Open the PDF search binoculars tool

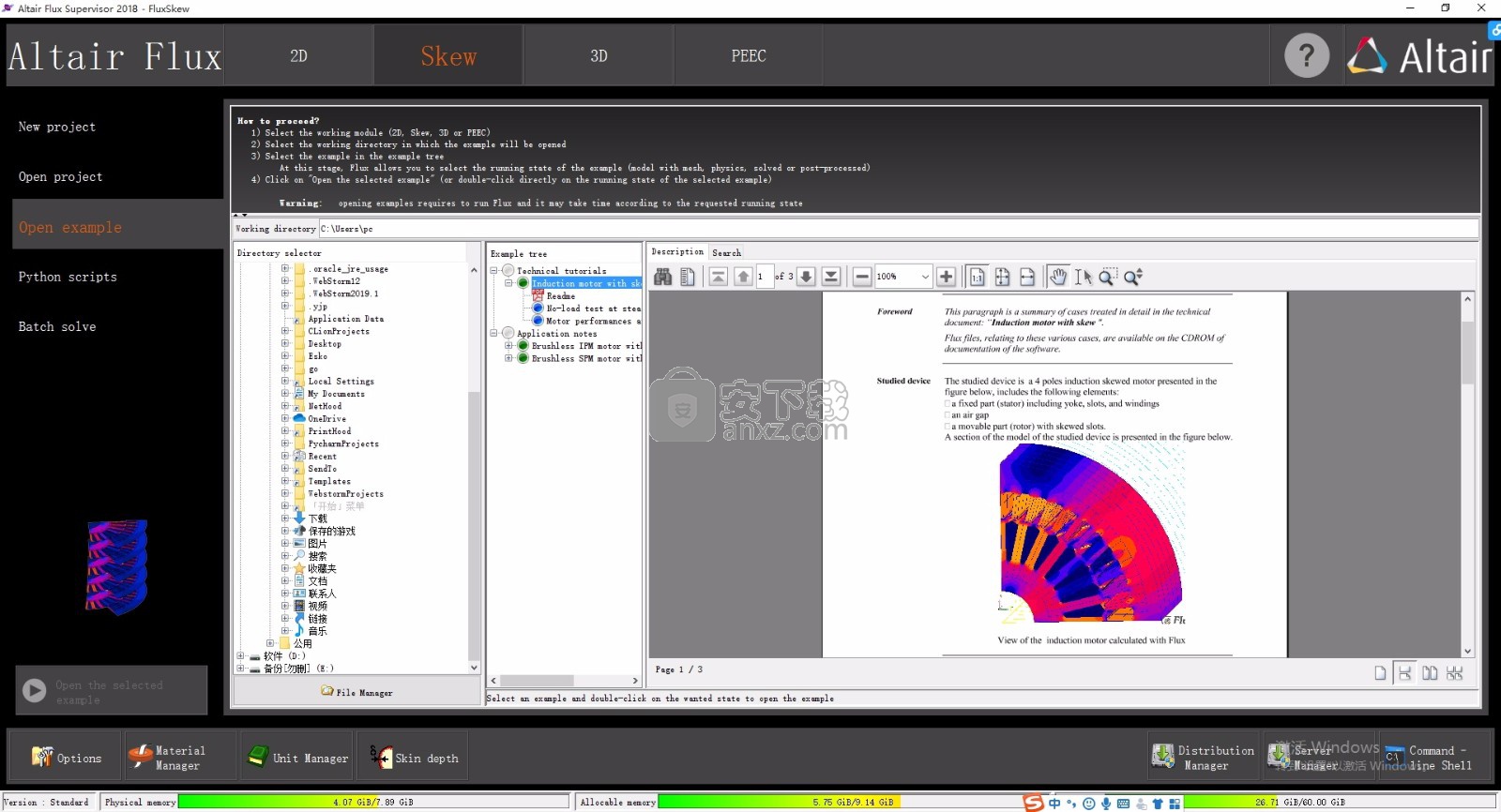[662, 277]
